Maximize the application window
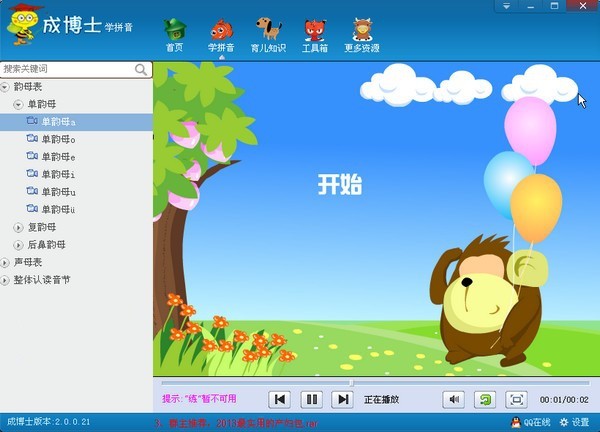This screenshot has height=432, width=600. [x=554, y=6]
